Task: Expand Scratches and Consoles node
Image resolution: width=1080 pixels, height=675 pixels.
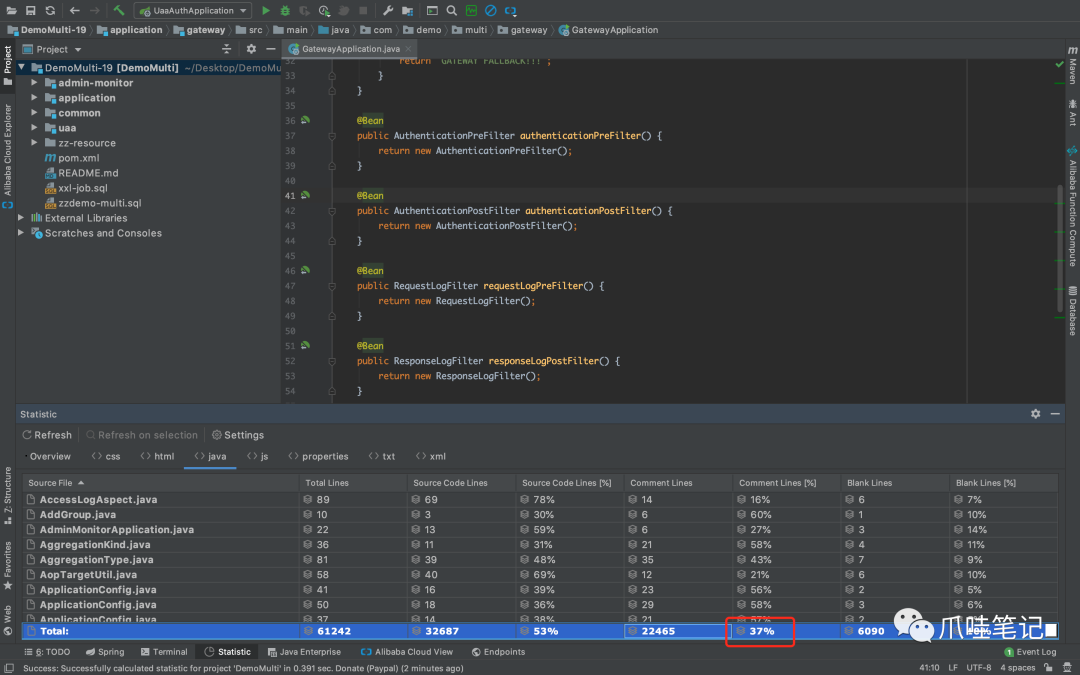Action: click(21, 233)
